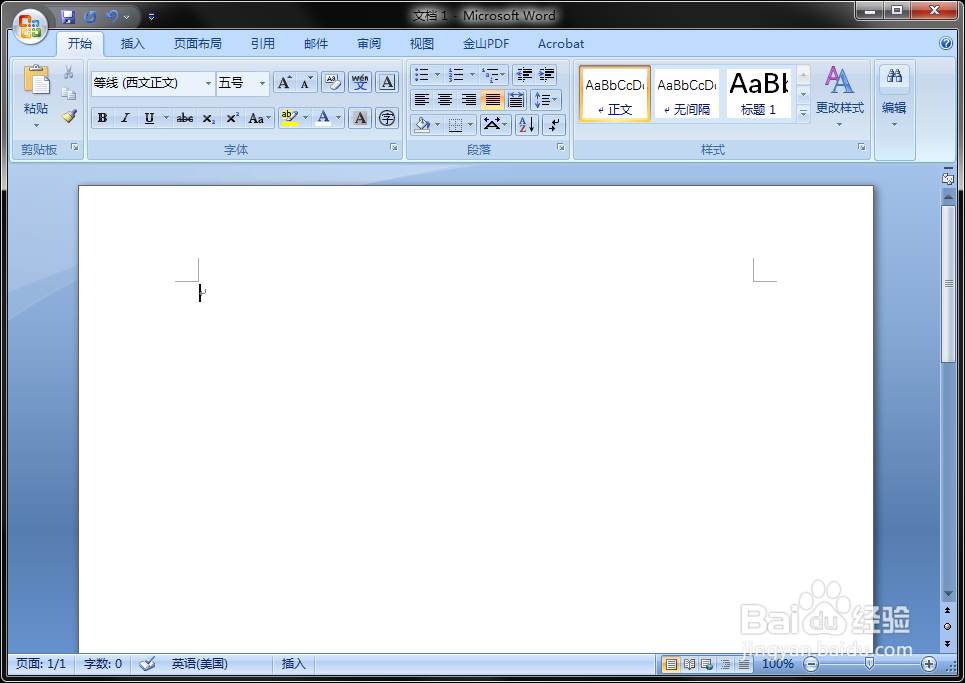The height and width of the screenshot is (683, 965).
Task: Switch to the 插入 tab
Action: pos(132,44)
